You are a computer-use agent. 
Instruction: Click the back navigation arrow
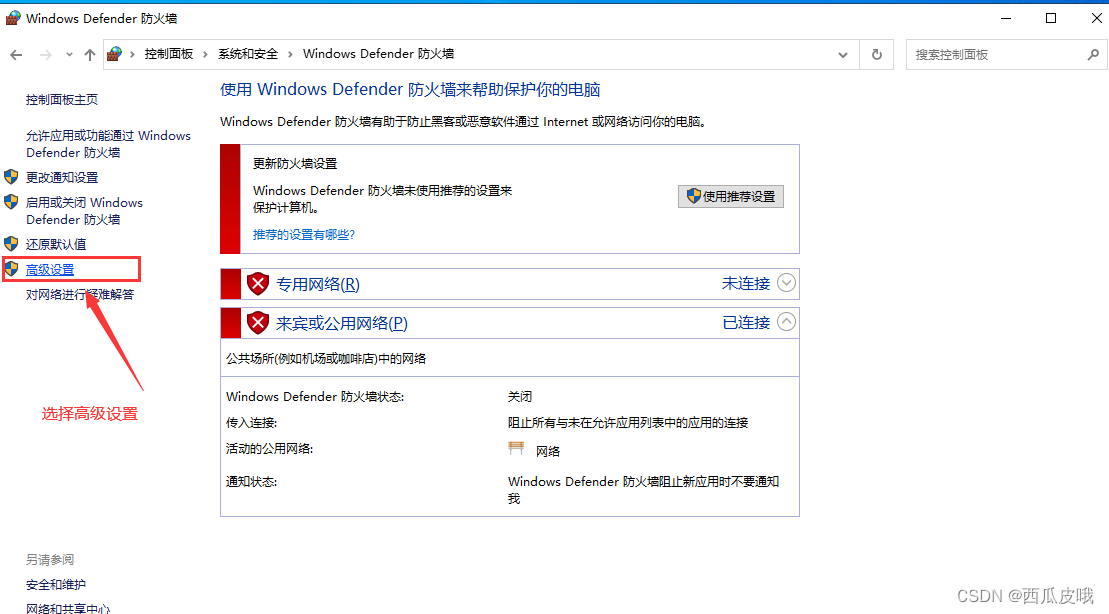[x=16, y=54]
